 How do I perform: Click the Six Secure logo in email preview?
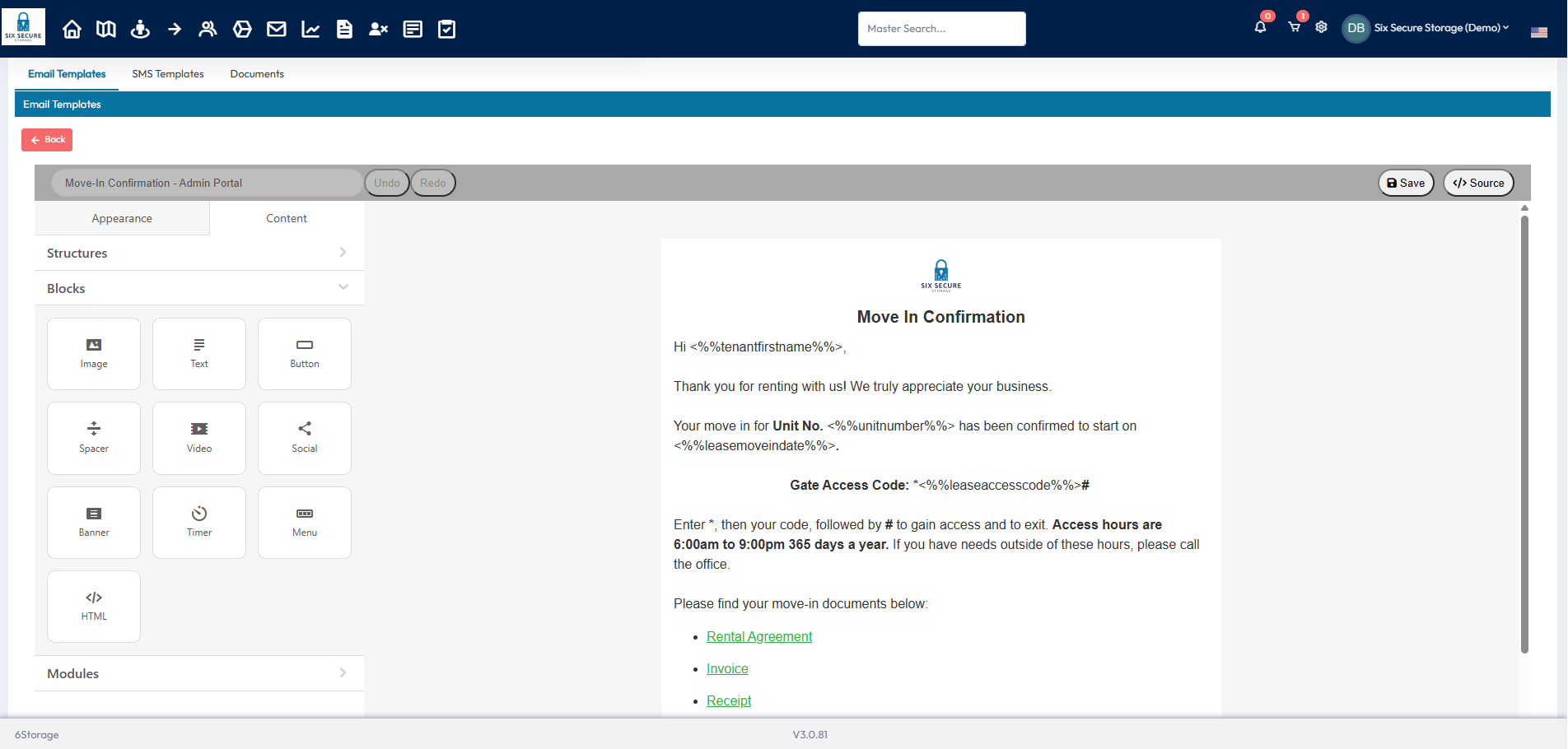click(940, 276)
